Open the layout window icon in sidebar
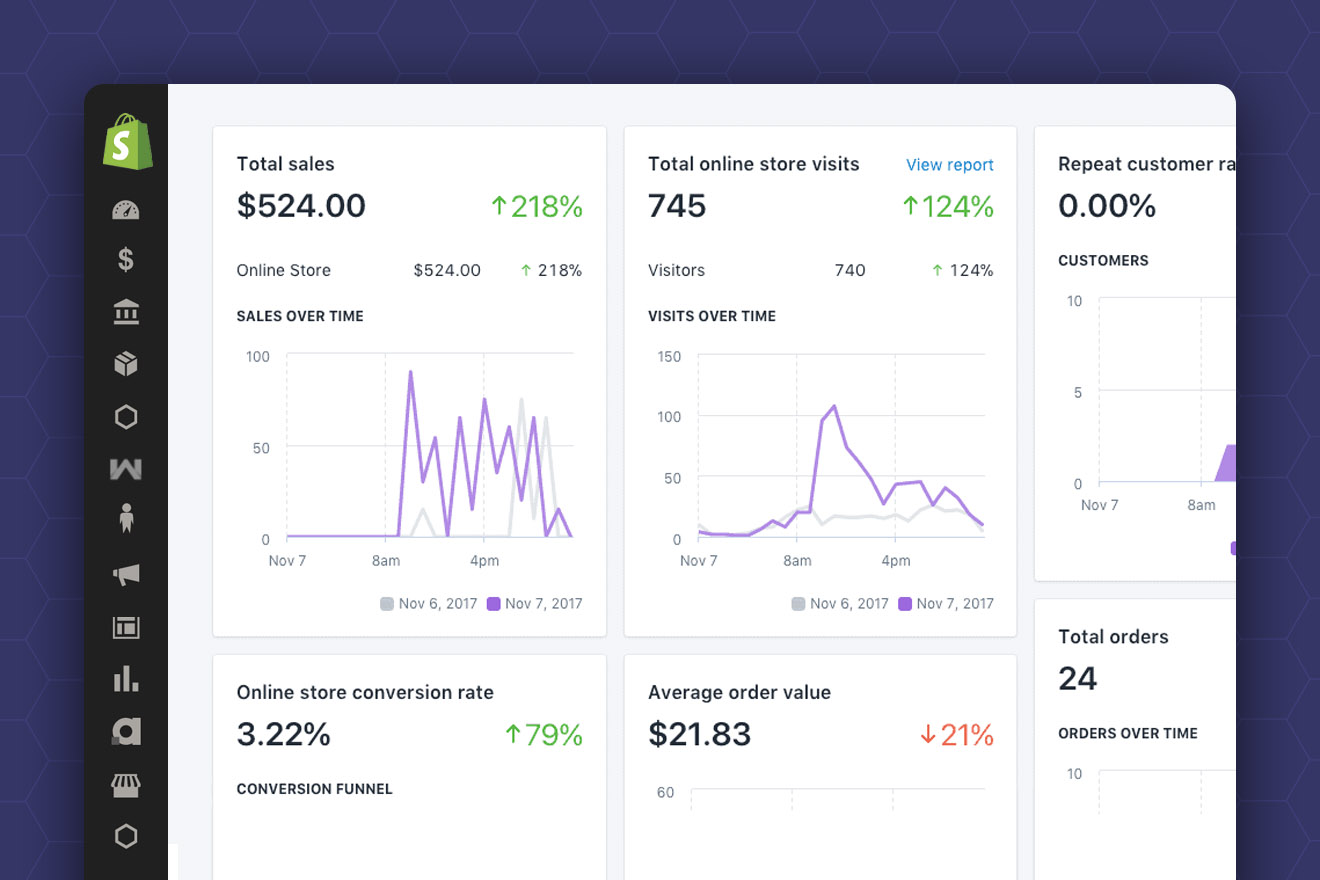The image size is (1320, 880). click(x=126, y=628)
